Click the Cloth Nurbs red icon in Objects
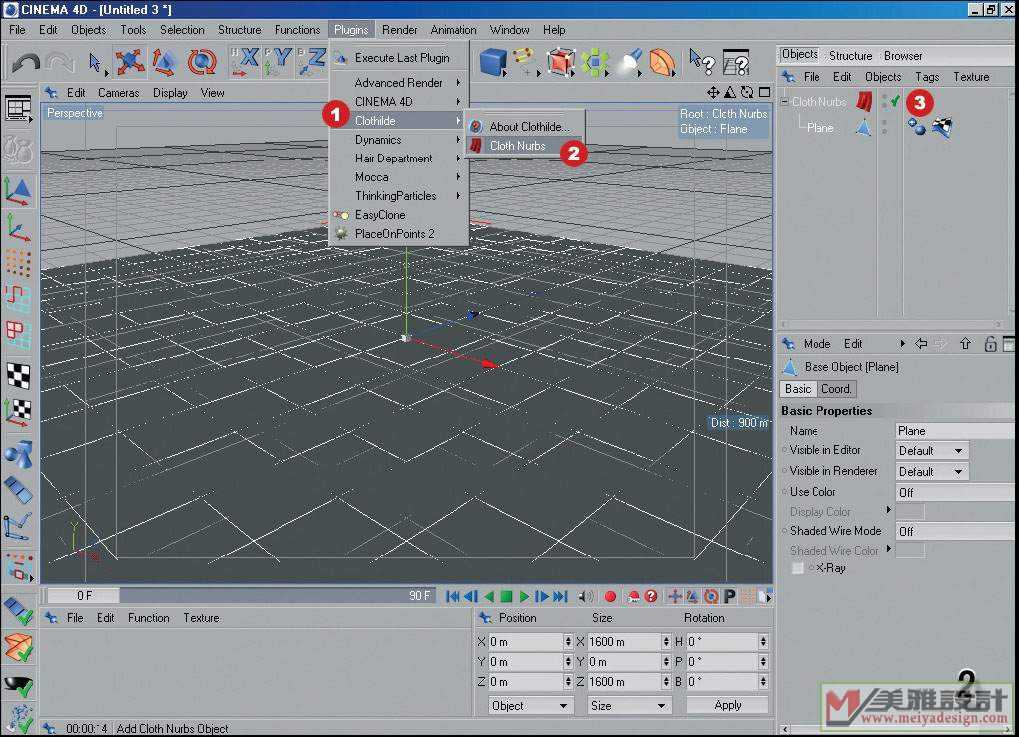Viewport: 1019px width, 737px height. click(x=864, y=101)
